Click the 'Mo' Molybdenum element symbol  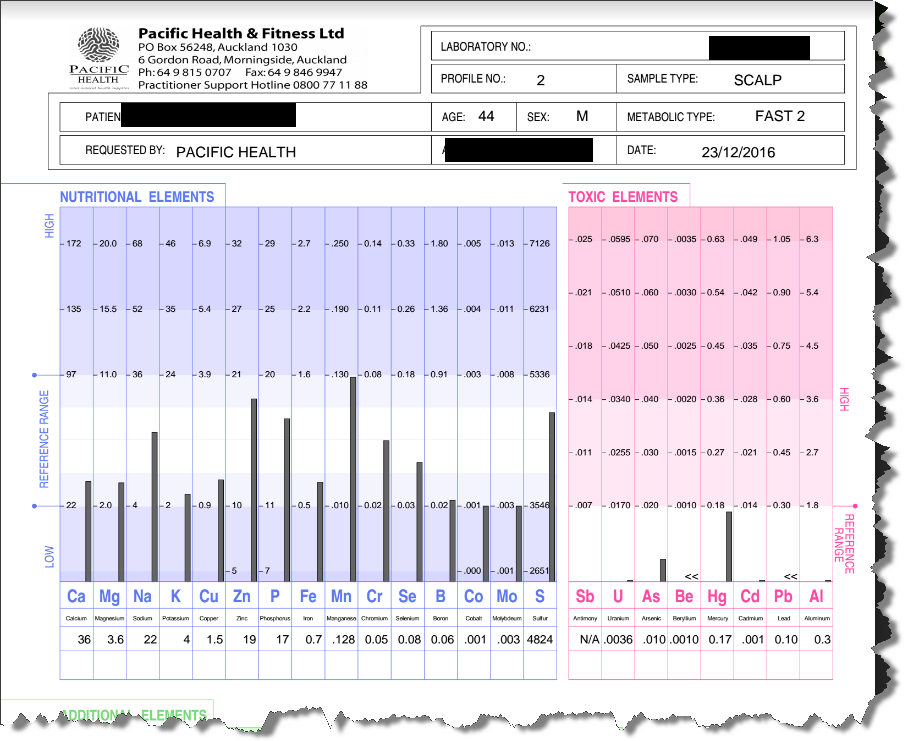click(x=507, y=596)
